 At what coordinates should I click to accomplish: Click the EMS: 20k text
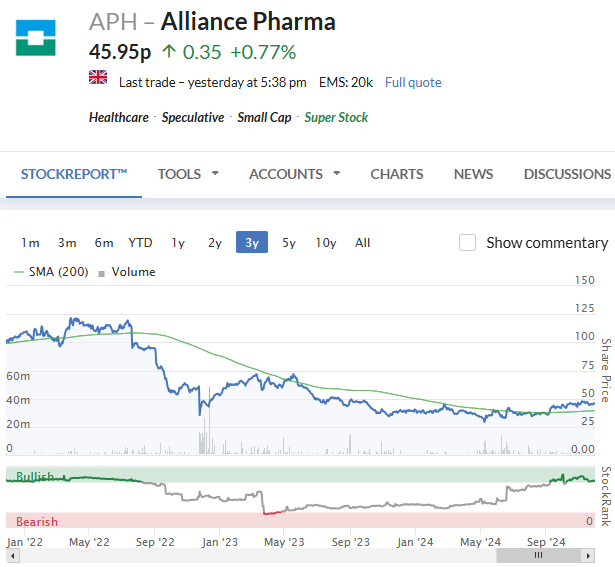pos(346,82)
